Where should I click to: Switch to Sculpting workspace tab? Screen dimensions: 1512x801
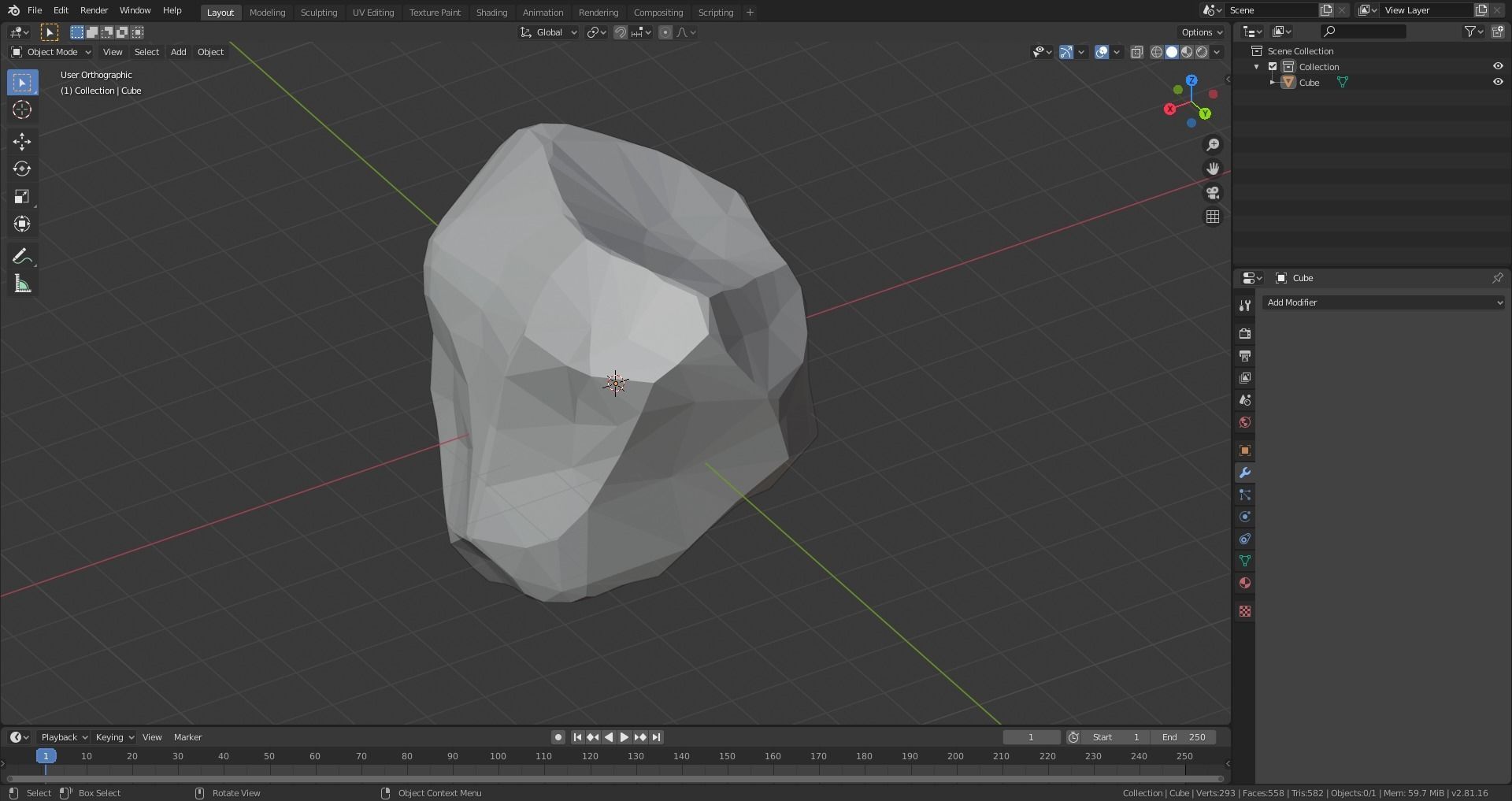(319, 13)
